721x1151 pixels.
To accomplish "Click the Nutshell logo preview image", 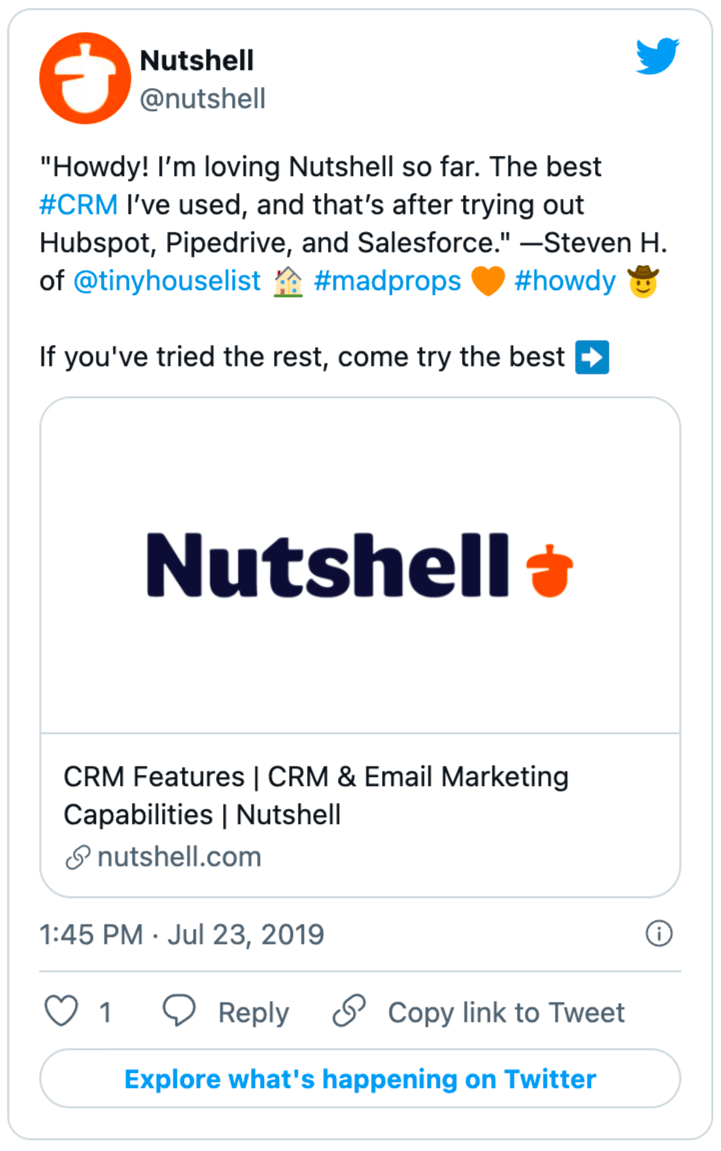I will tap(360, 563).
